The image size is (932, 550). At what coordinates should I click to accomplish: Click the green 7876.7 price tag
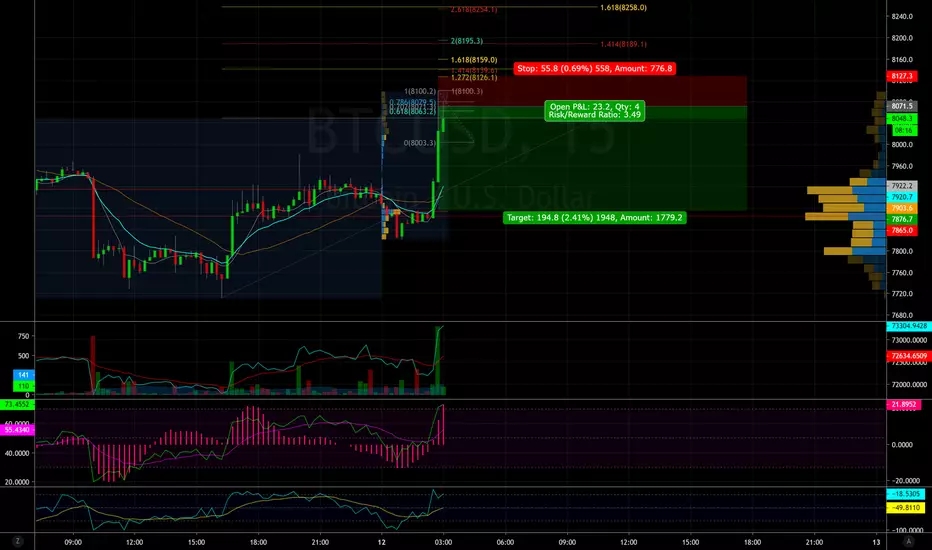(x=902, y=219)
